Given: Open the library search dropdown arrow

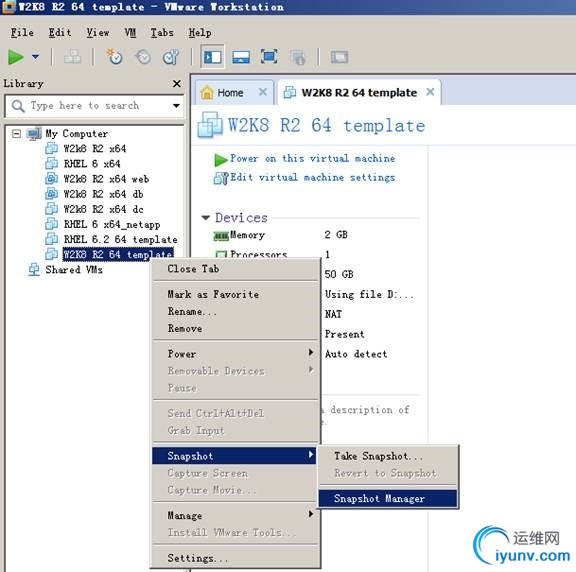Looking at the screenshot, I should [x=176, y=106].
